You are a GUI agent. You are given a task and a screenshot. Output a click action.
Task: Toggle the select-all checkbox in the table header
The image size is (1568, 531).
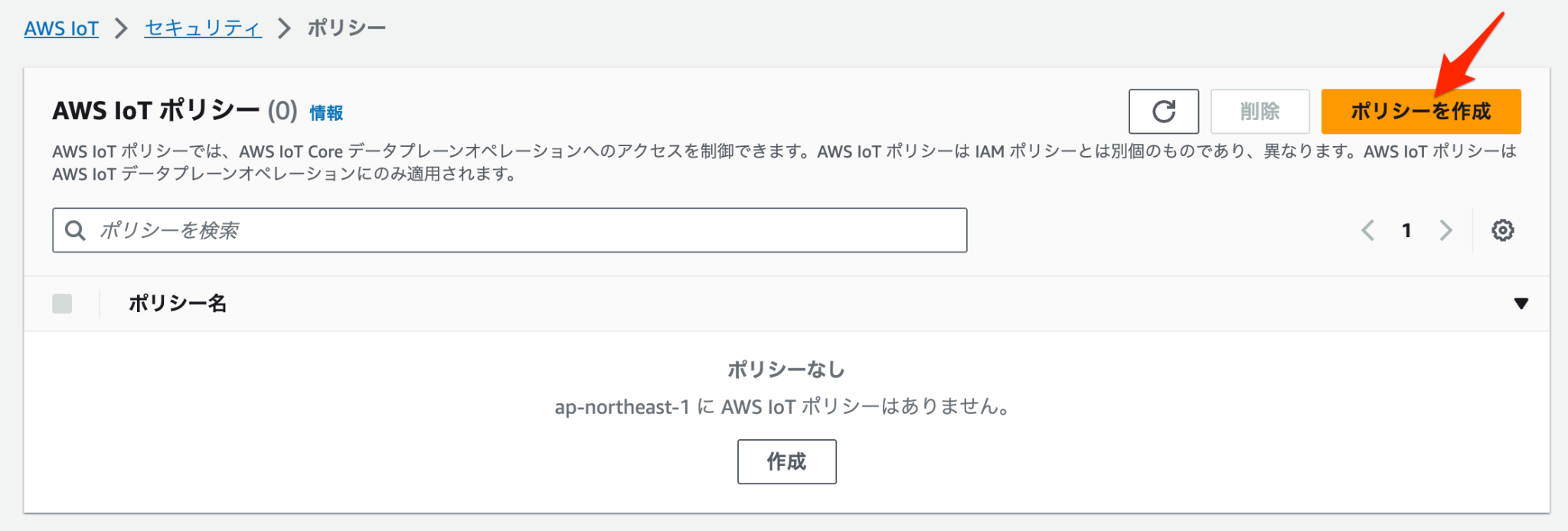[x=62, y=303]
